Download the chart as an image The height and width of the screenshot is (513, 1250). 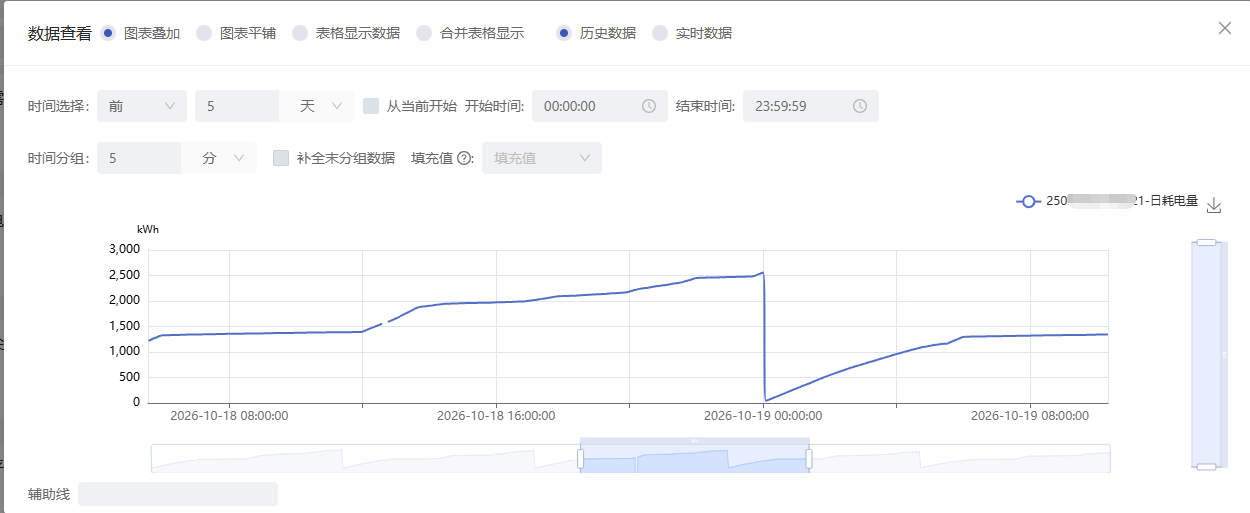click(1214, 205)
